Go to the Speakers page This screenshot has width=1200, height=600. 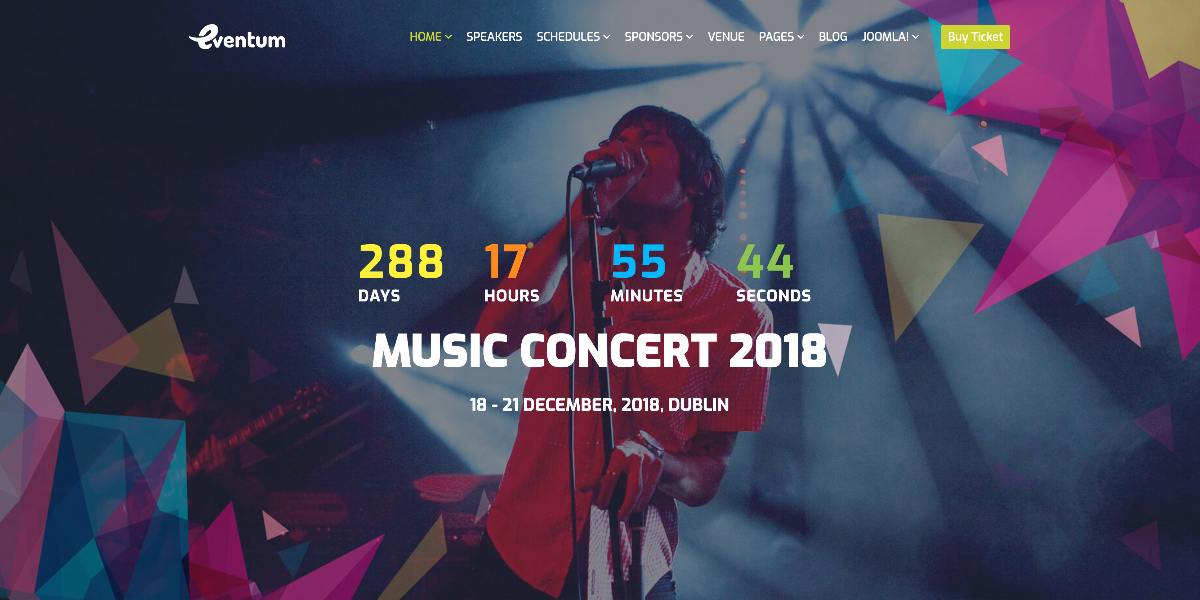click(494, 37)
